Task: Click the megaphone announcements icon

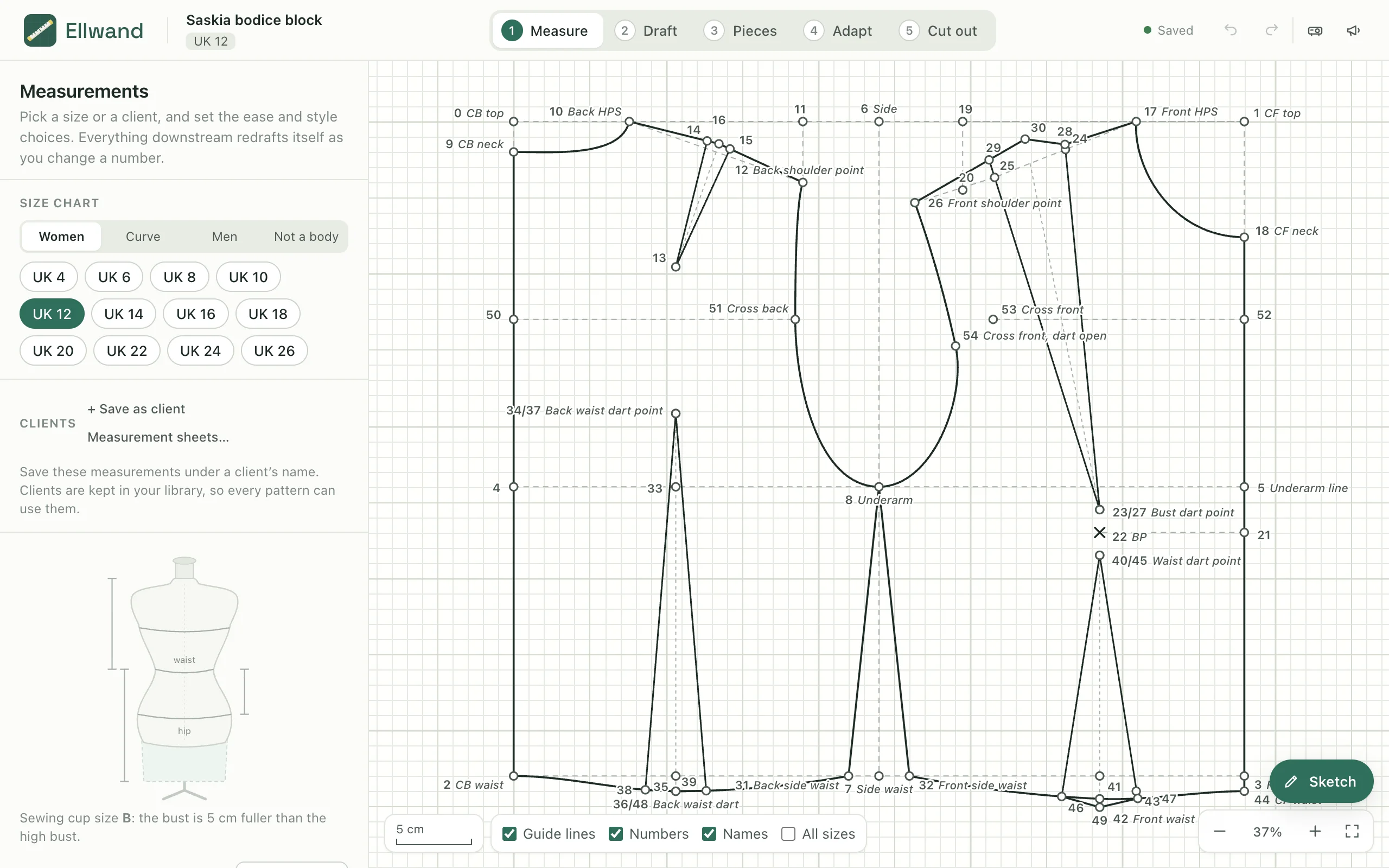Action: [1353, 30]
